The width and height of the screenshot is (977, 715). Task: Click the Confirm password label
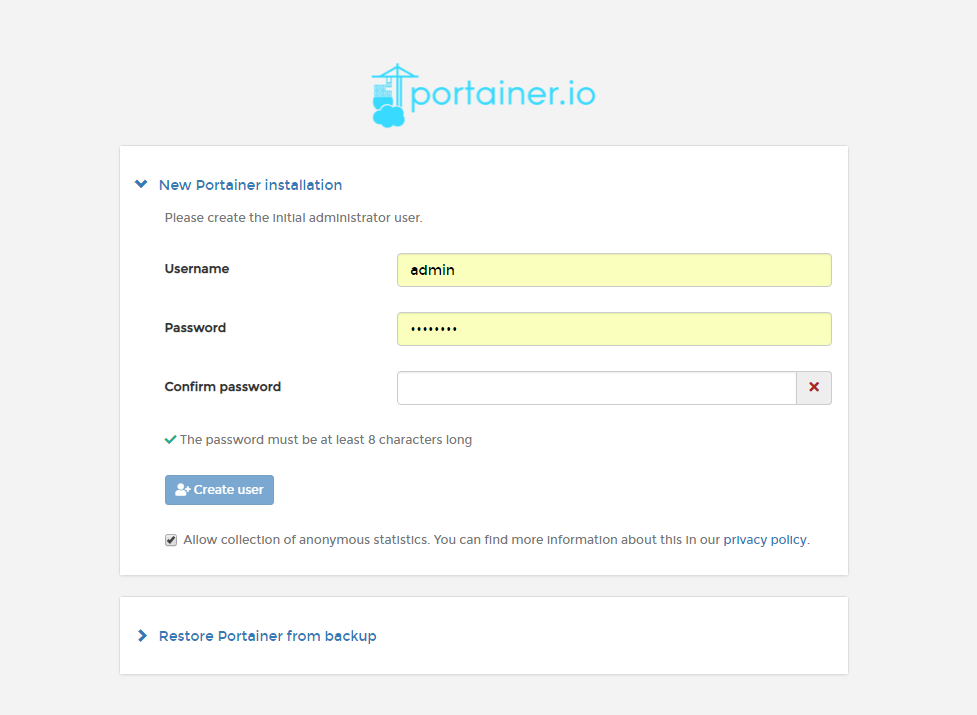pyautogui.click(x=222, y=387)
